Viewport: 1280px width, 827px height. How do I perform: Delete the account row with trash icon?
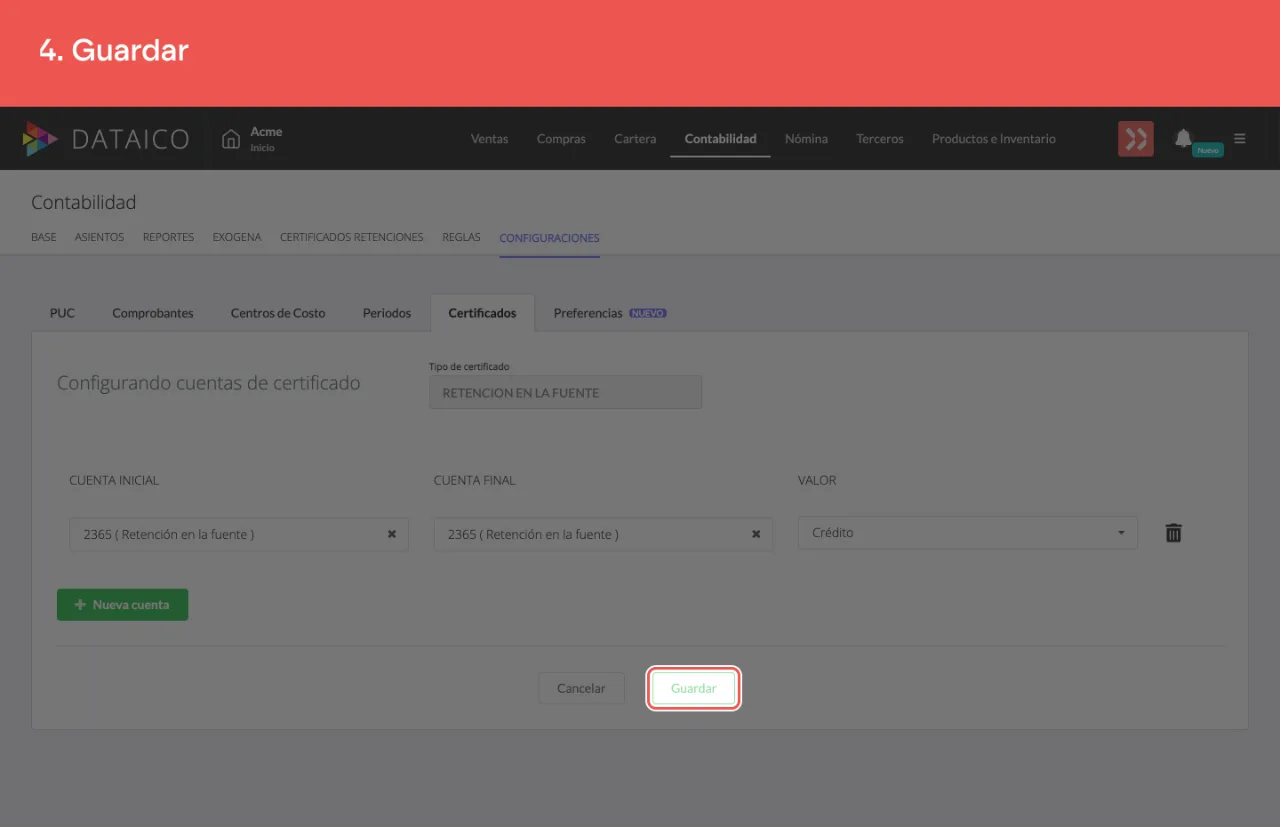1174,533
